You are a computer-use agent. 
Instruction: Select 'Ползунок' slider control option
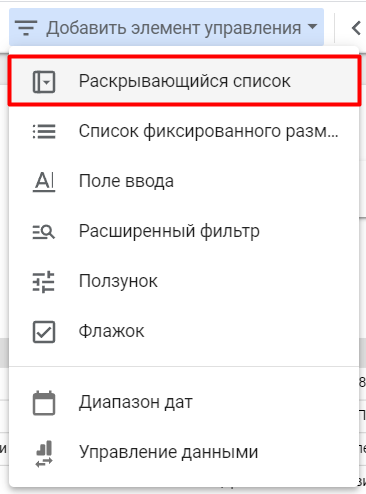click(x=184, y=281)
